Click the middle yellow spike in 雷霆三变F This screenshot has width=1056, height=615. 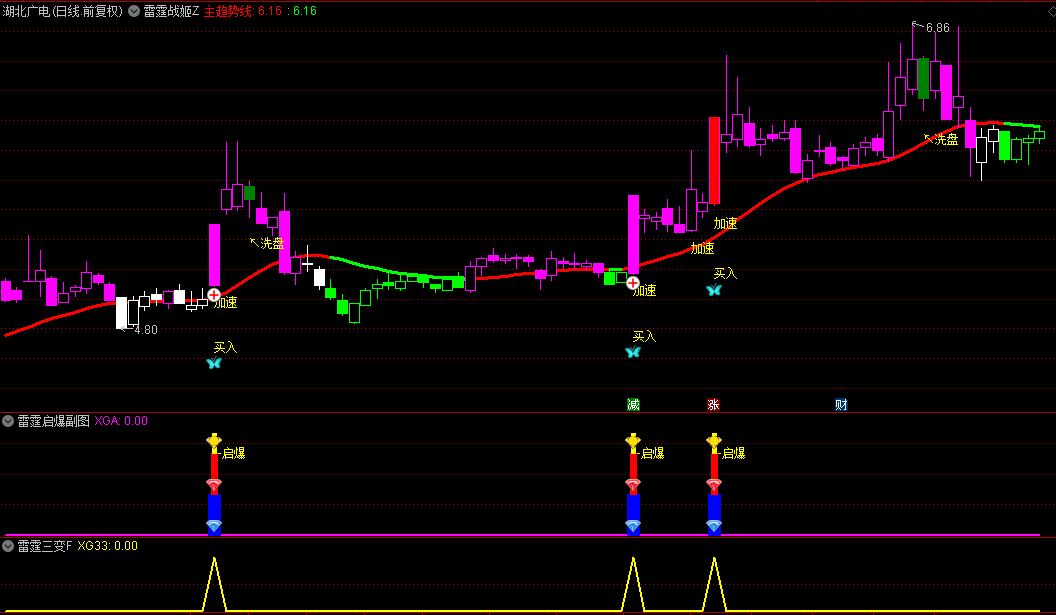[633, 583]
